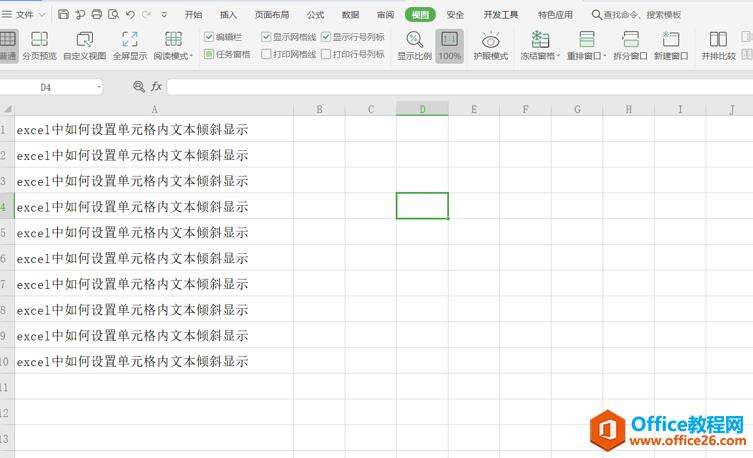Click the Undo arrow icon

click(130, 14)
